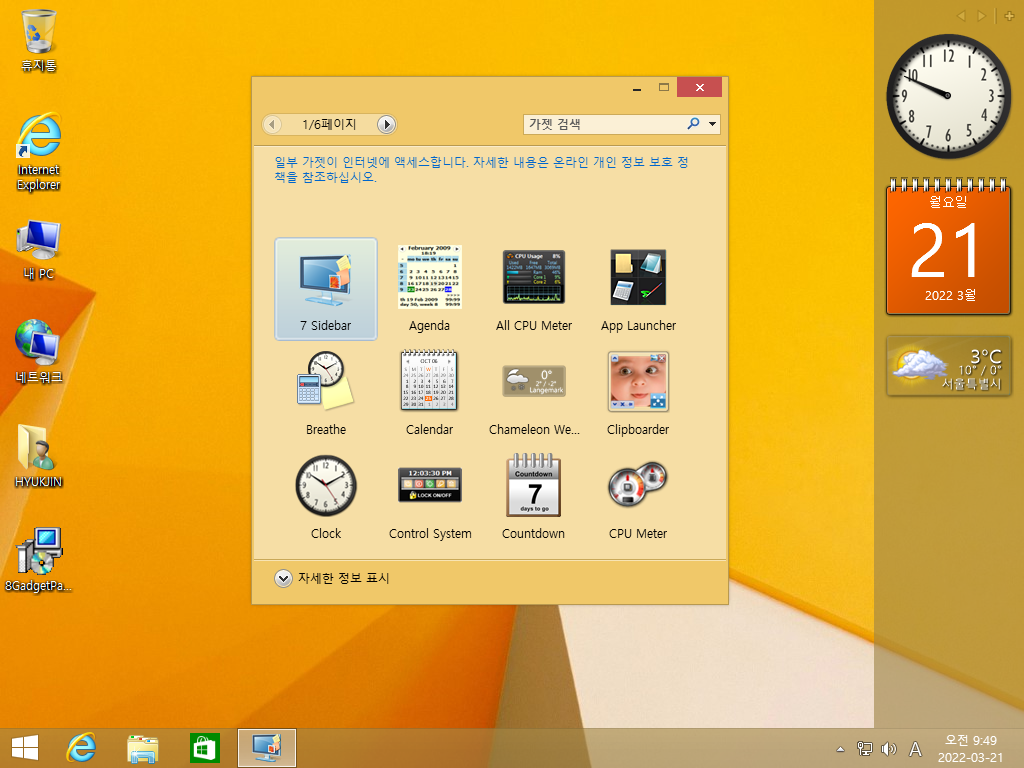
Task: Select the Calendar gadget in gallery
Action: click(429, 393)
